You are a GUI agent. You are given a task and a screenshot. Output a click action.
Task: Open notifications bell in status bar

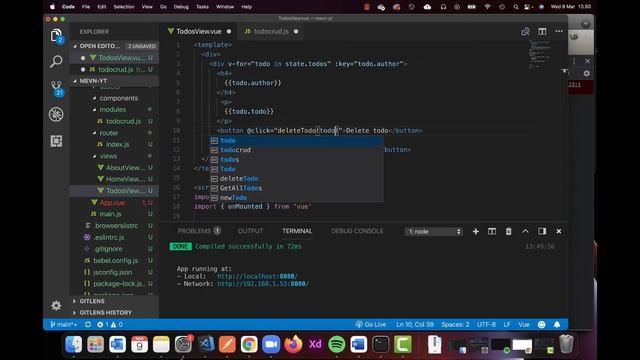click(557, 324)
